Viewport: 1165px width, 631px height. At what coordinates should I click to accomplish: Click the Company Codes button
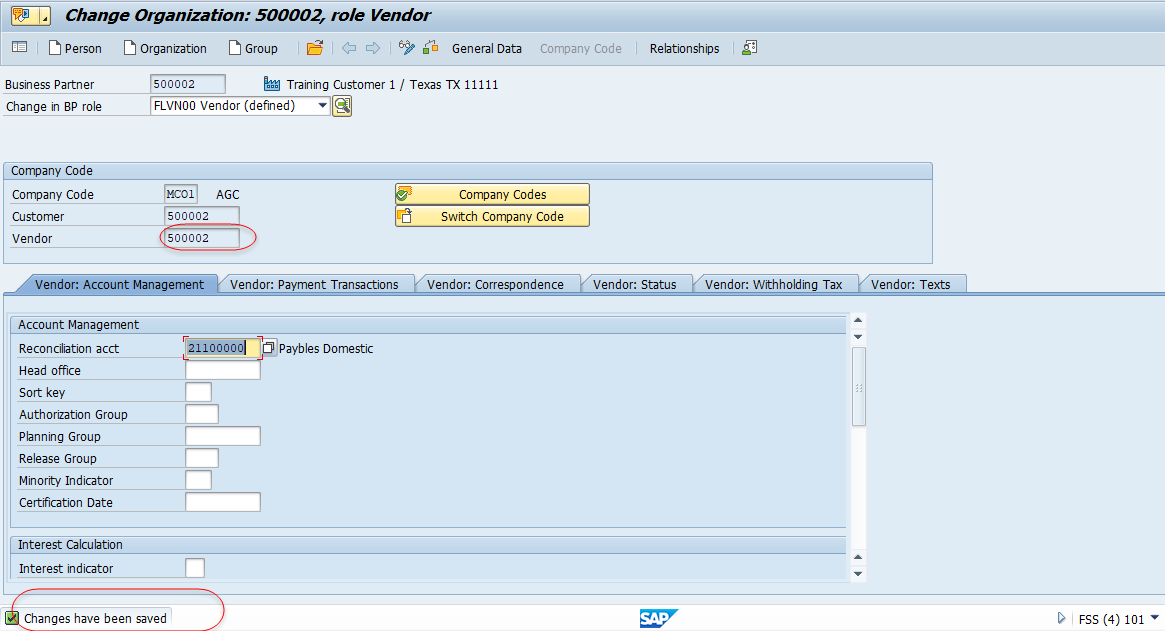pyautogui.click(x=491, y=193)
